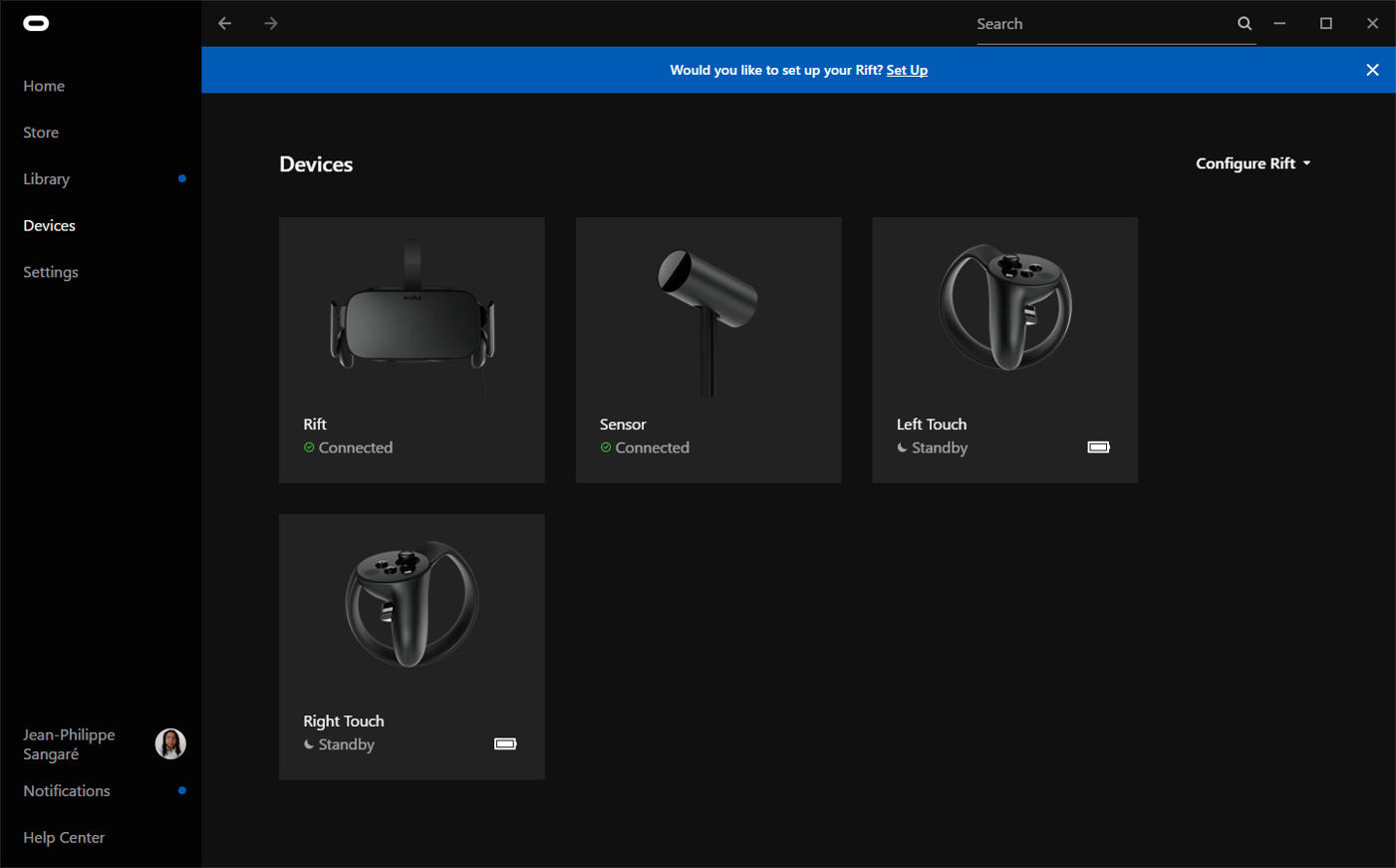Click the Sensor Connected status text
Screen dimensions: 1396x868
click(x=653, y=447)
